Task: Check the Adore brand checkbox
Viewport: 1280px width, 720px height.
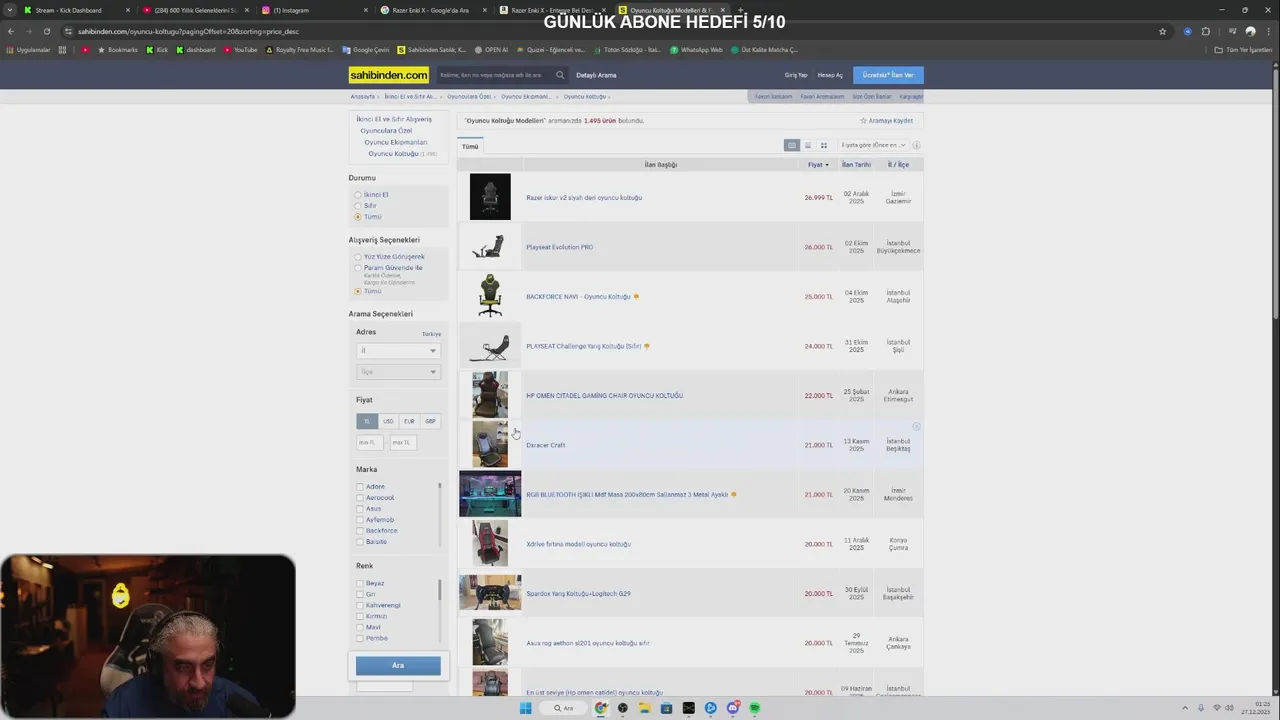Action: pos(360,487)
